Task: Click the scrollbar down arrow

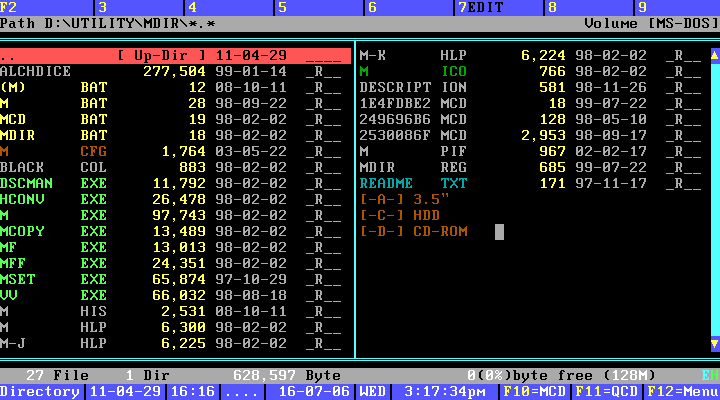Action: pos(715,344)
